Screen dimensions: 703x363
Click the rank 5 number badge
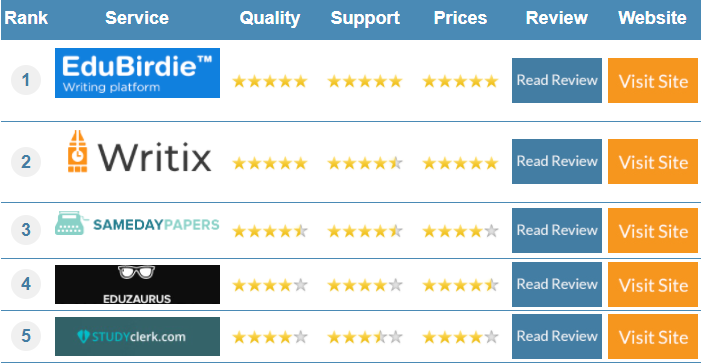coord(26,336)
